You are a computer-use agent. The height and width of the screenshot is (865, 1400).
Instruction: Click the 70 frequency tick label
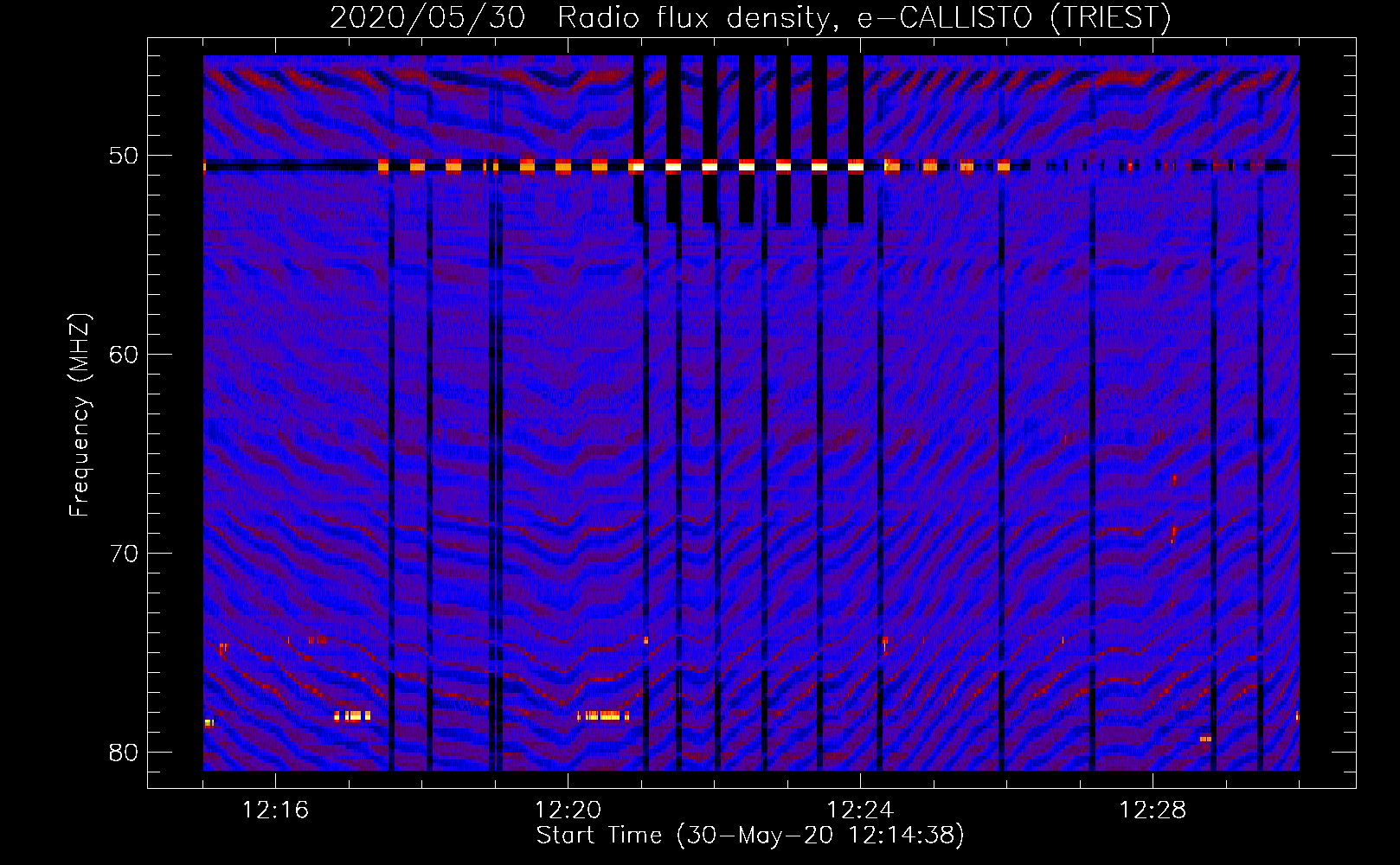124,554
